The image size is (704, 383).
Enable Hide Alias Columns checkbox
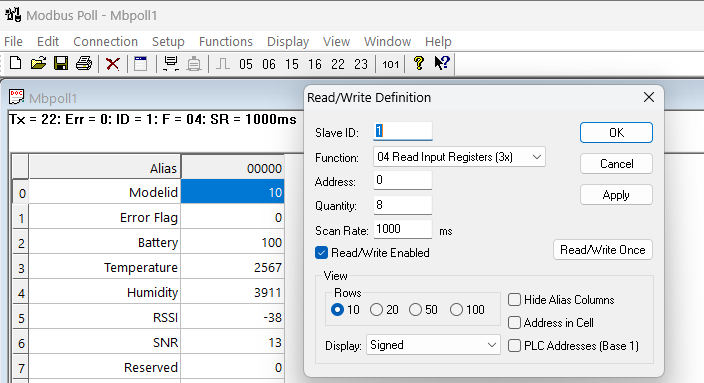[x=515, y=299]
